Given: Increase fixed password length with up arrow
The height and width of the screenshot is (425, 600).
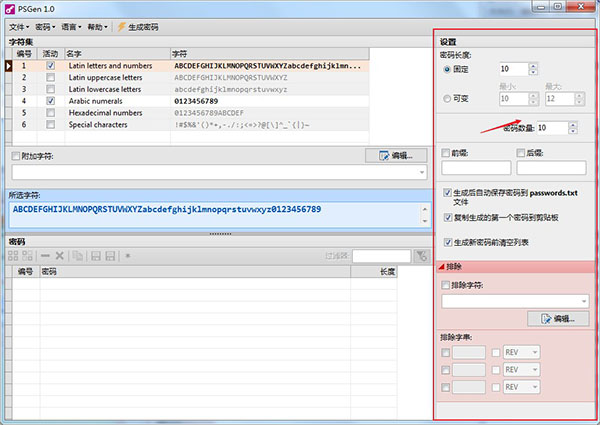Looking at the screenshot, I should click(x=533, y=66).
